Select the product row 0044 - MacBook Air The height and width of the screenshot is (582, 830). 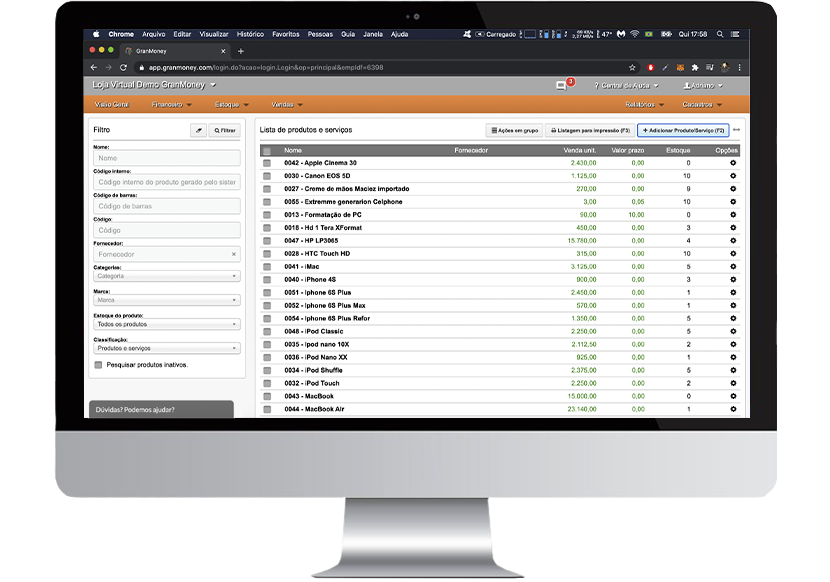coord(500,409)
